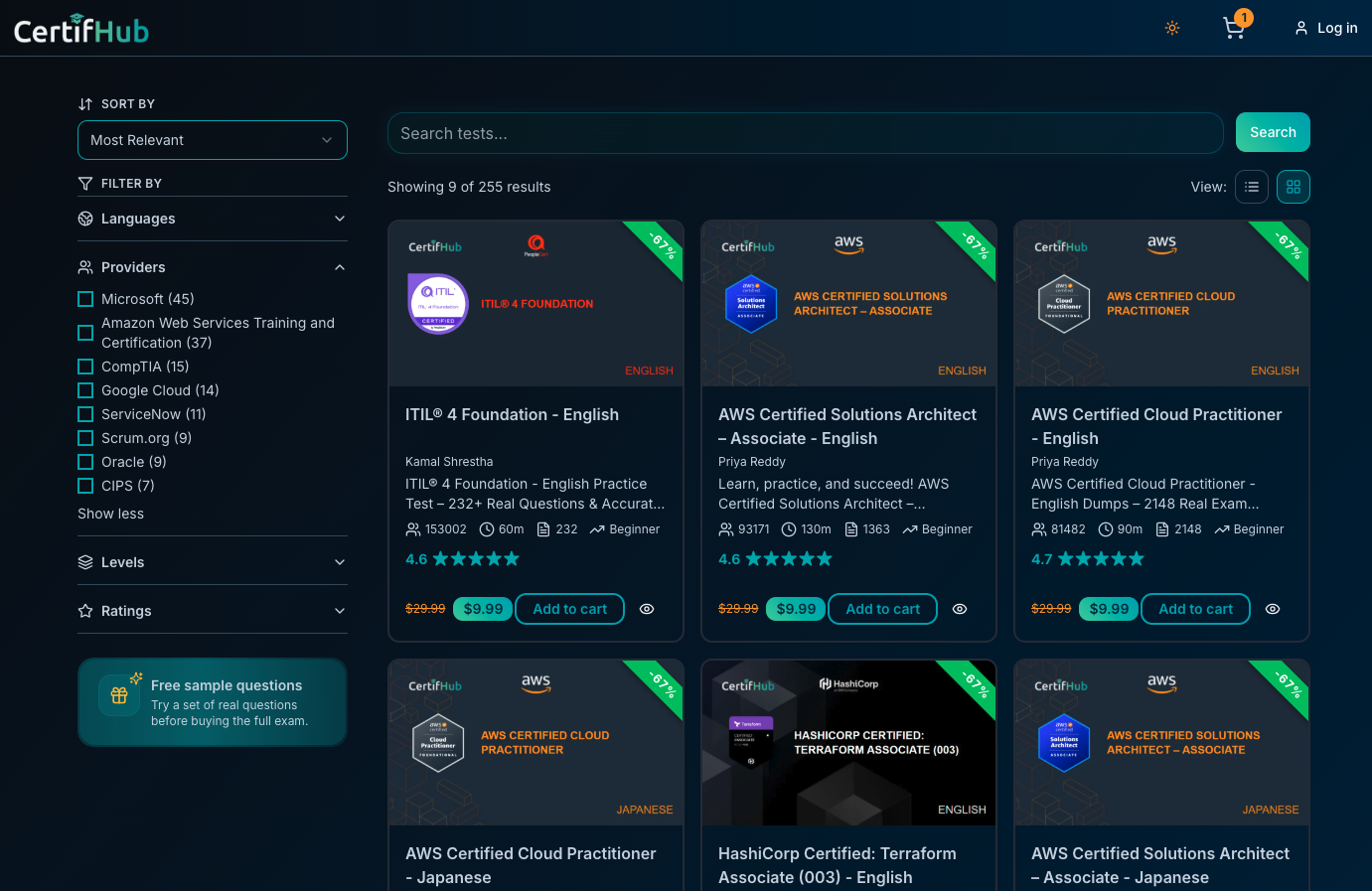Open the shopping cart
The width and height of the screenshot is (1372, 891).
point(1234,28)
